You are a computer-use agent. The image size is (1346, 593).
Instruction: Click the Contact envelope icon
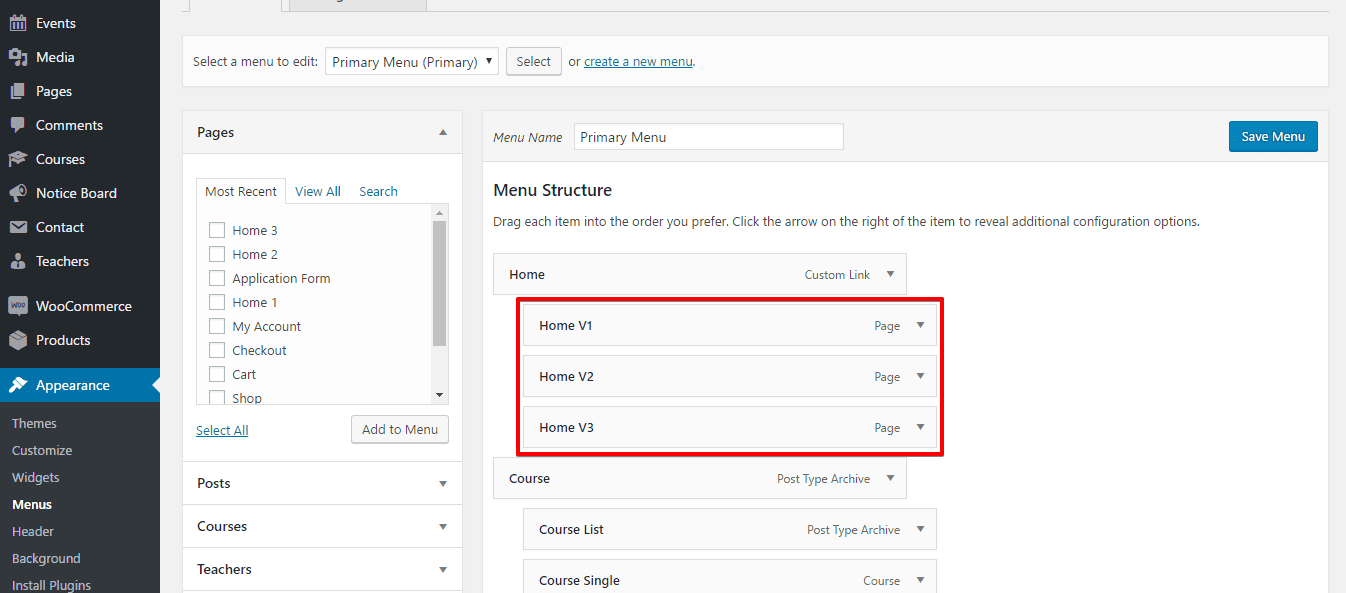18,227
